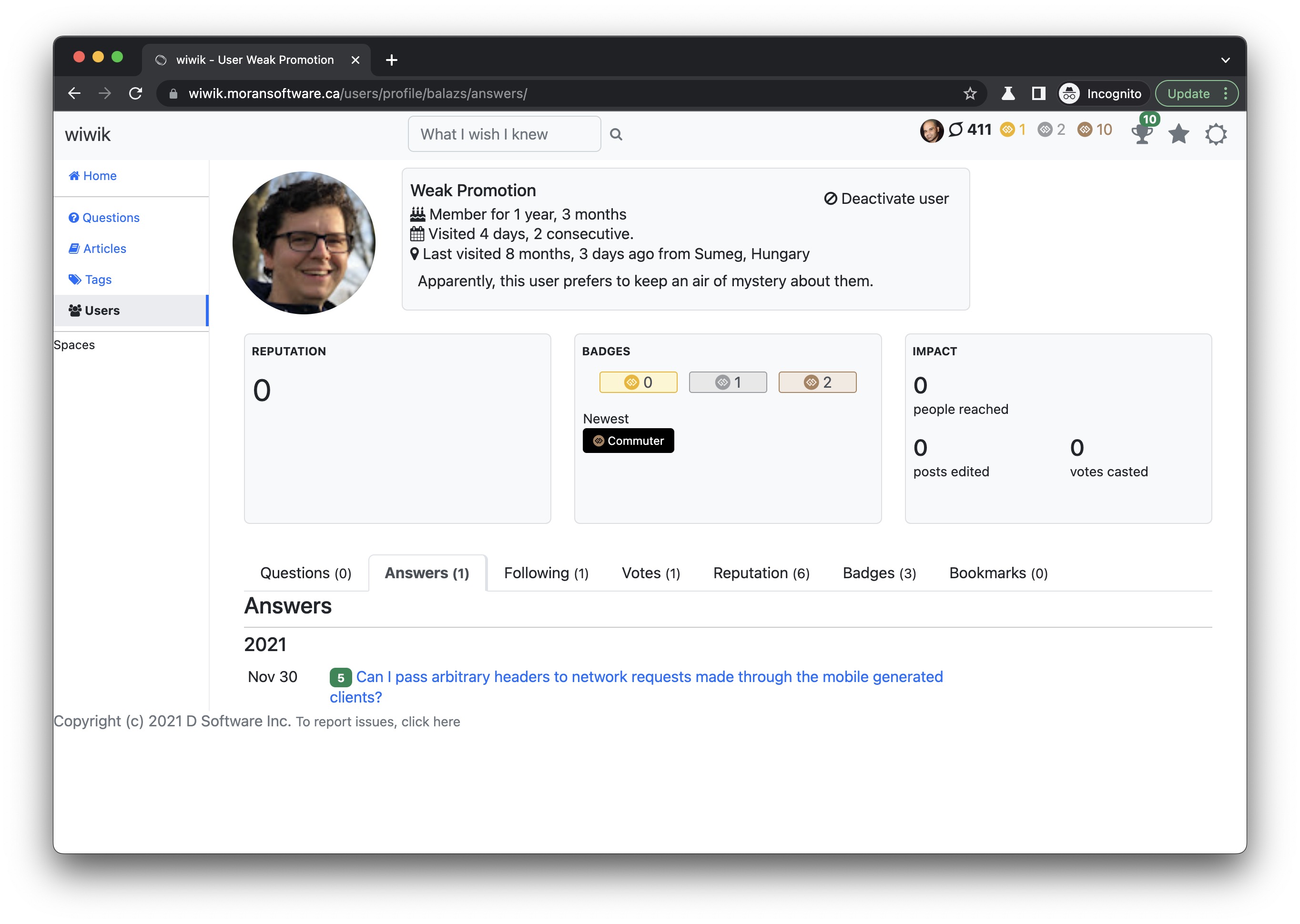The image size is (1300, 924).
Task: Open the browser tab search chevron
Action: [x=1224, y=60]
